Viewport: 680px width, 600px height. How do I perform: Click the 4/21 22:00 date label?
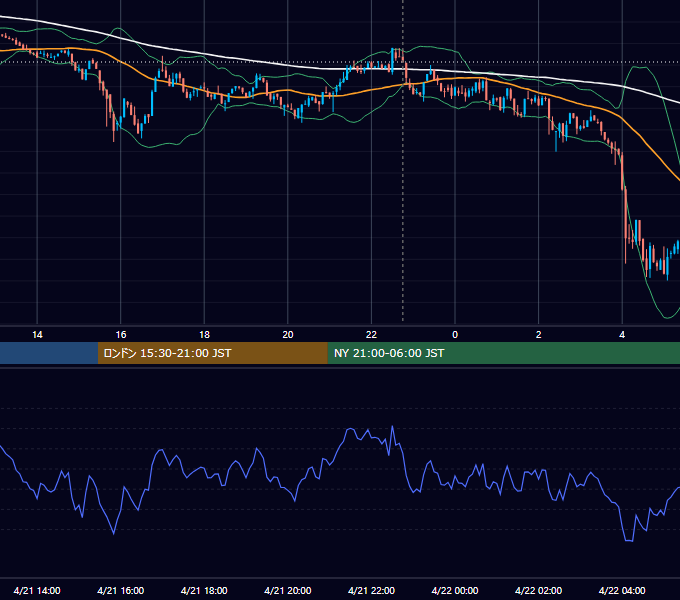372,590
